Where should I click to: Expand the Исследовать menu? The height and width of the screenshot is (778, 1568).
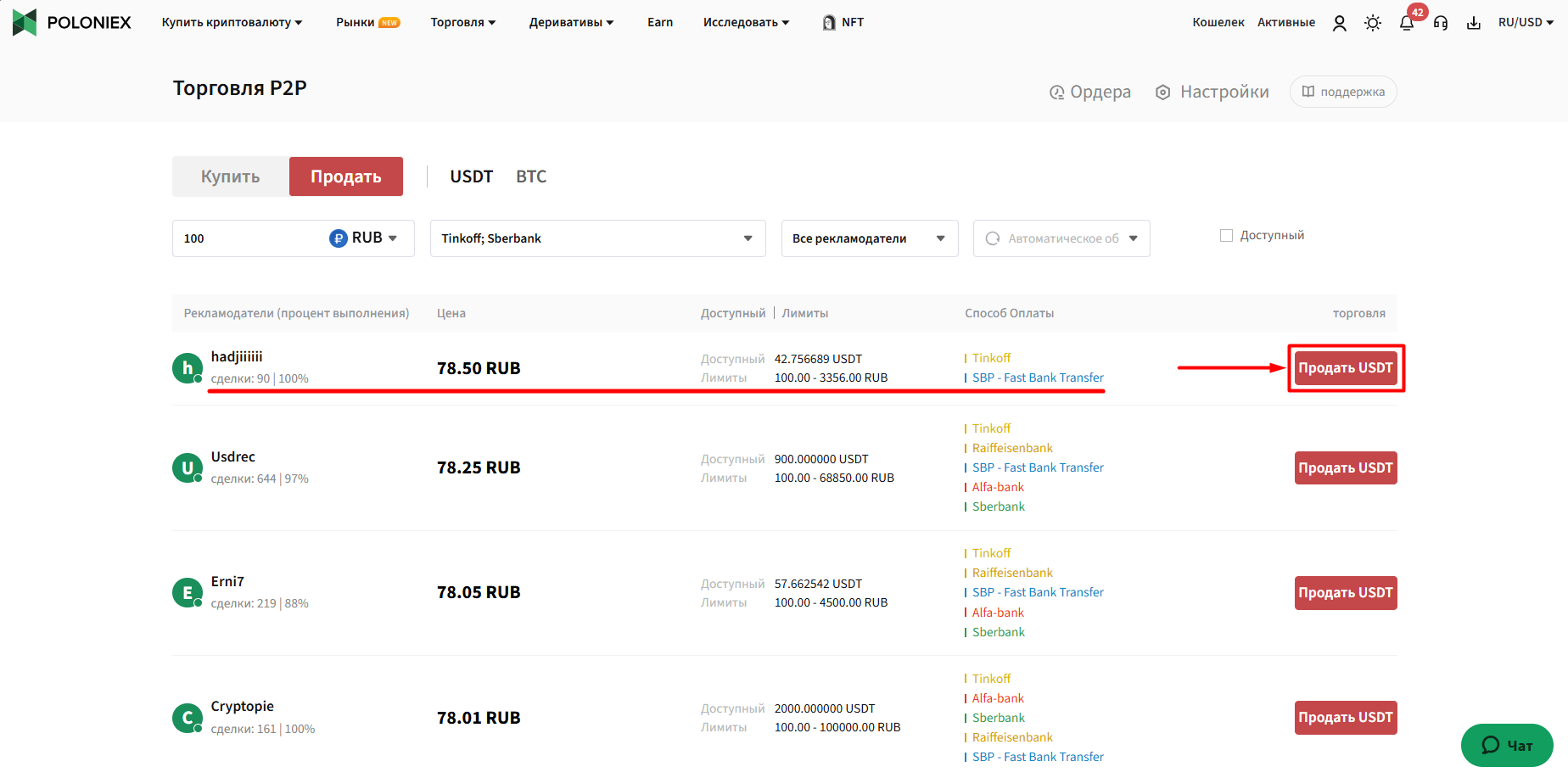[x=746, y=22]
